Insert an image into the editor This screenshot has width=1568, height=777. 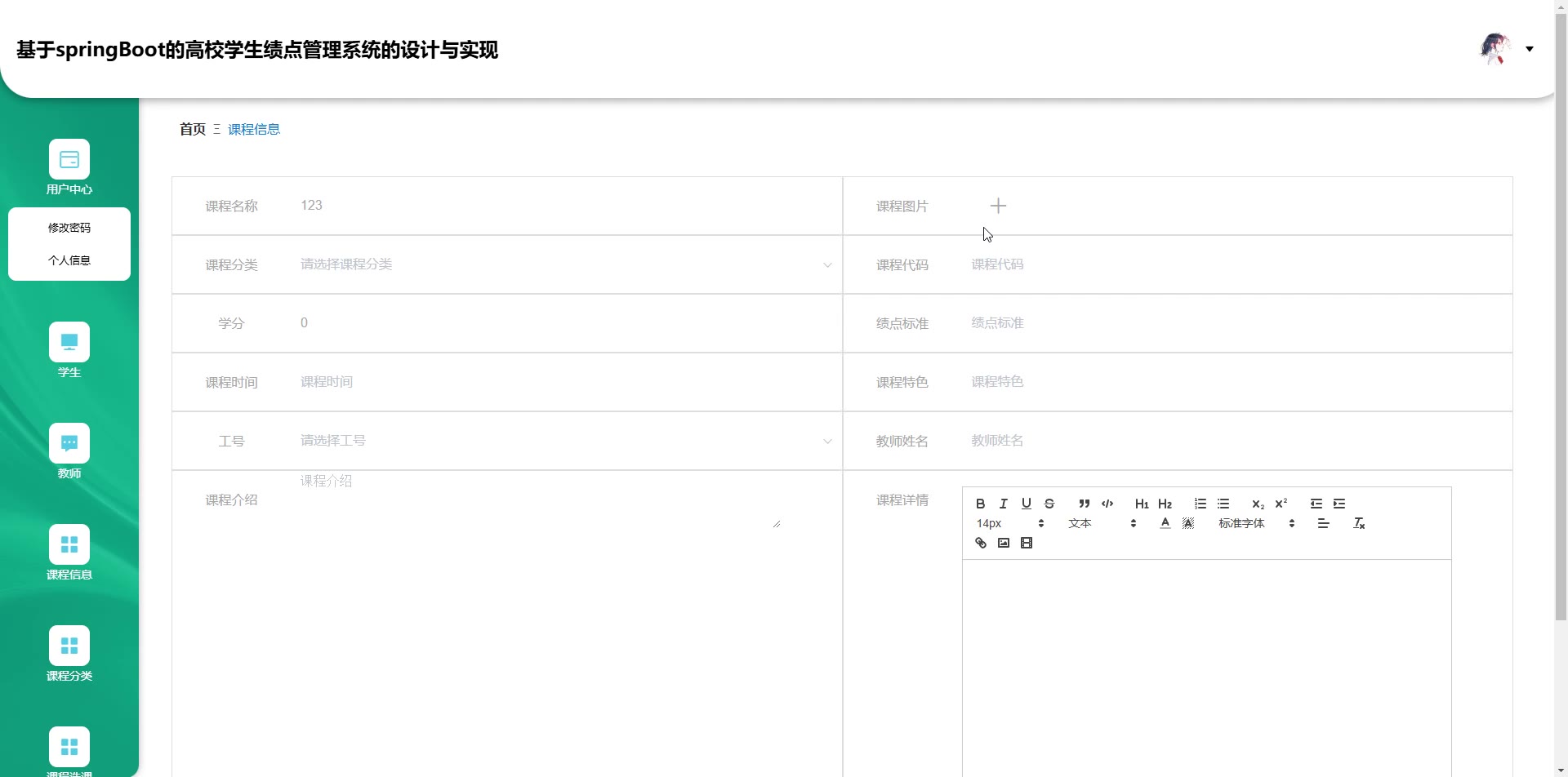click(1004, 543)
